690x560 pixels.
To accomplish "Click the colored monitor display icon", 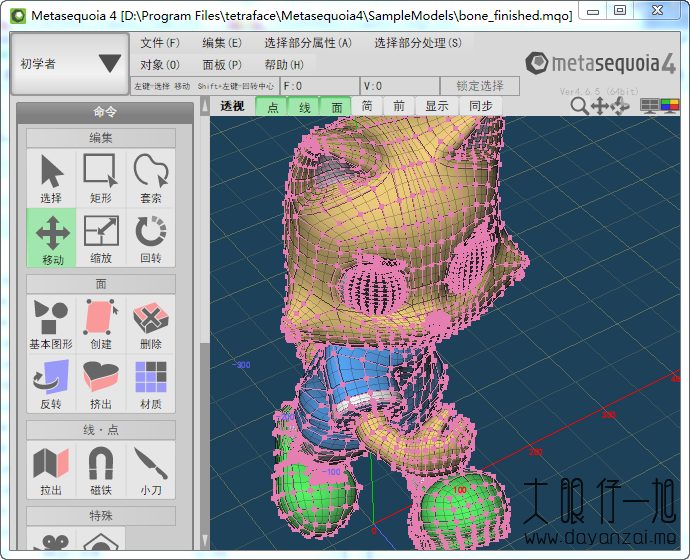I will click(669, 106).
